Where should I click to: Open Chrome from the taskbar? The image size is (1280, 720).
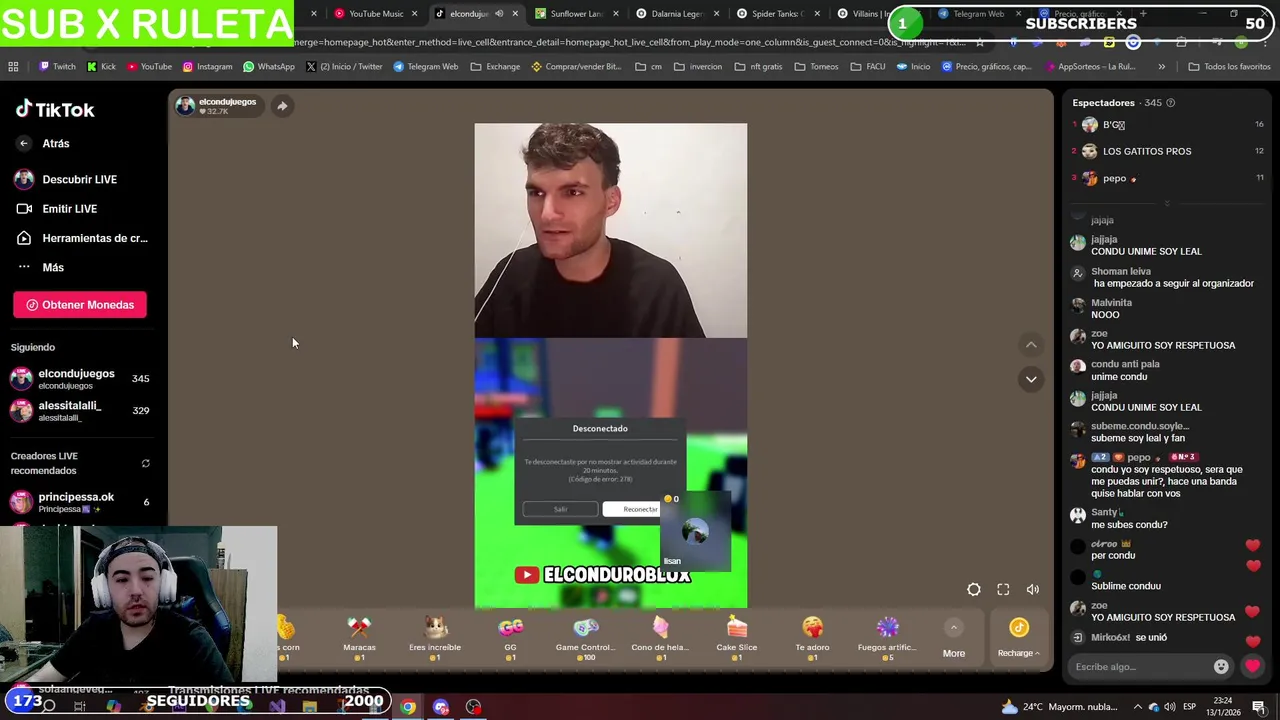point(408,707)
